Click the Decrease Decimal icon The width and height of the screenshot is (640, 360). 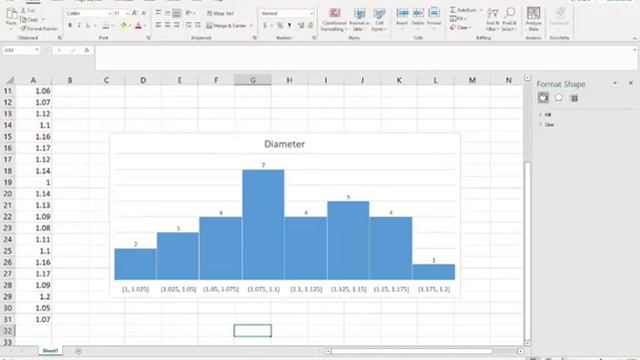coord(311,26)
